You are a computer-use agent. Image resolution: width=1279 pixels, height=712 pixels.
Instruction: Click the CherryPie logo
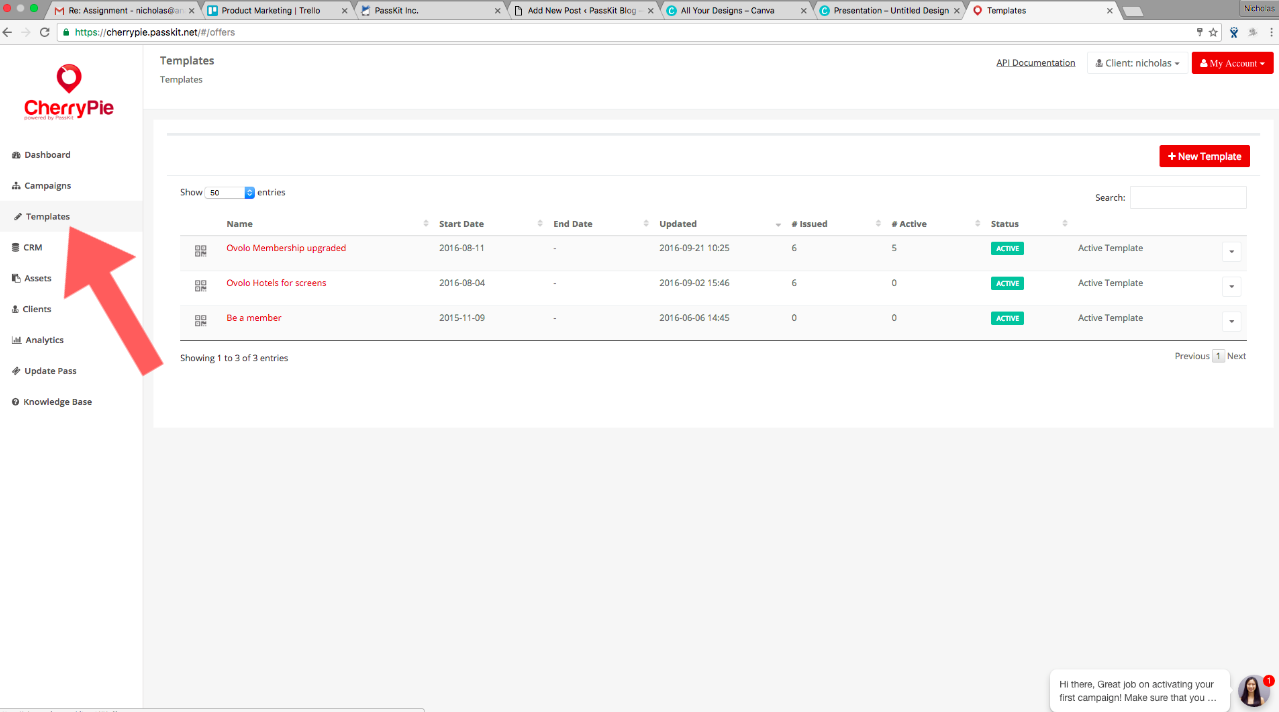[69, 92]
